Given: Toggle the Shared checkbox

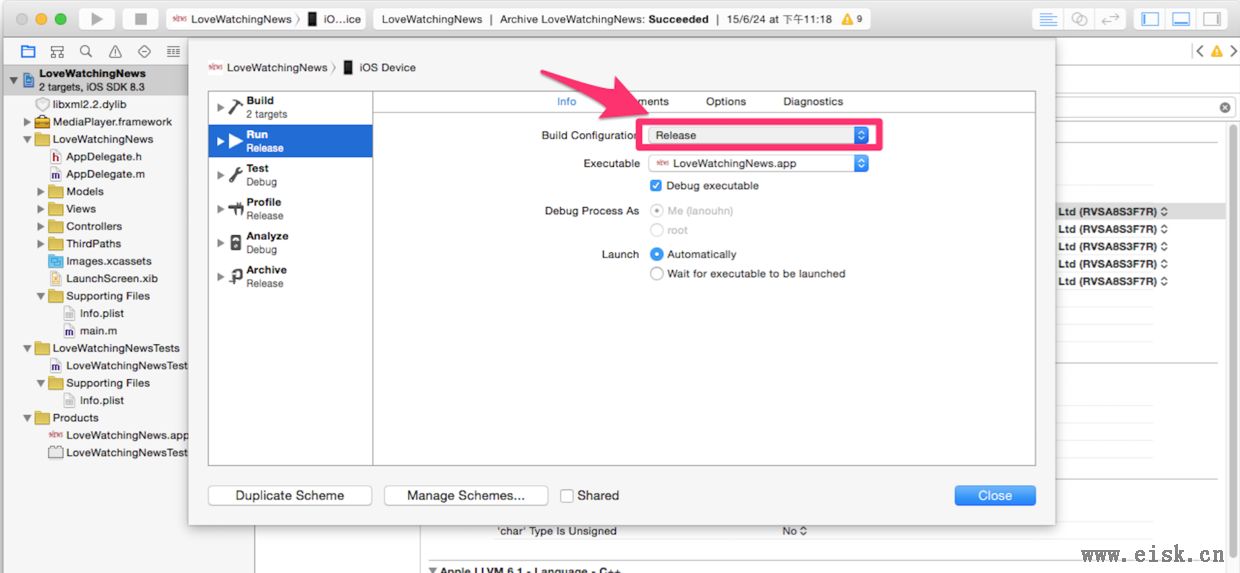Looking at the screenshot, I should (567, 496).
